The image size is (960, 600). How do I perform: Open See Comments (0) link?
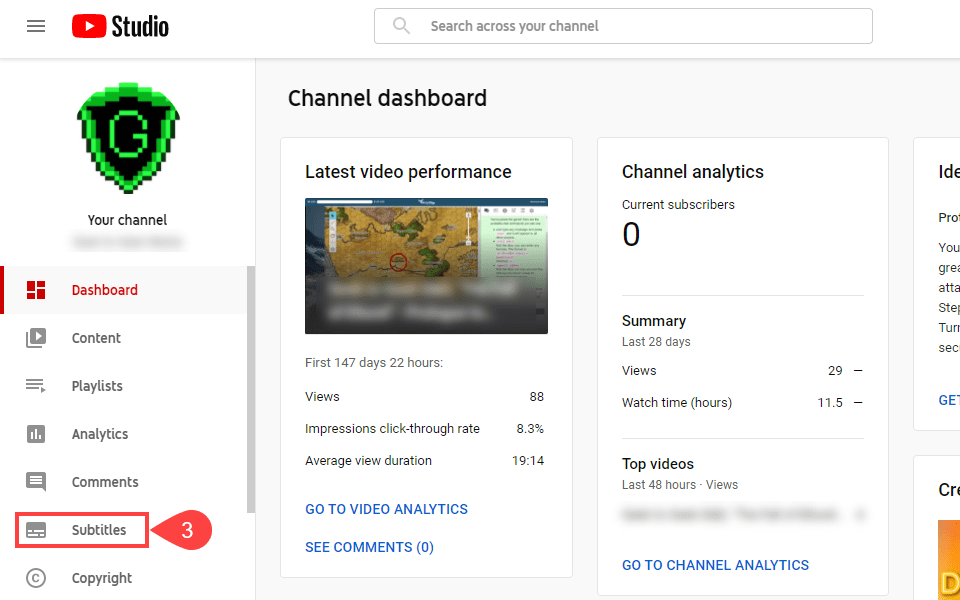click(369, 547)
